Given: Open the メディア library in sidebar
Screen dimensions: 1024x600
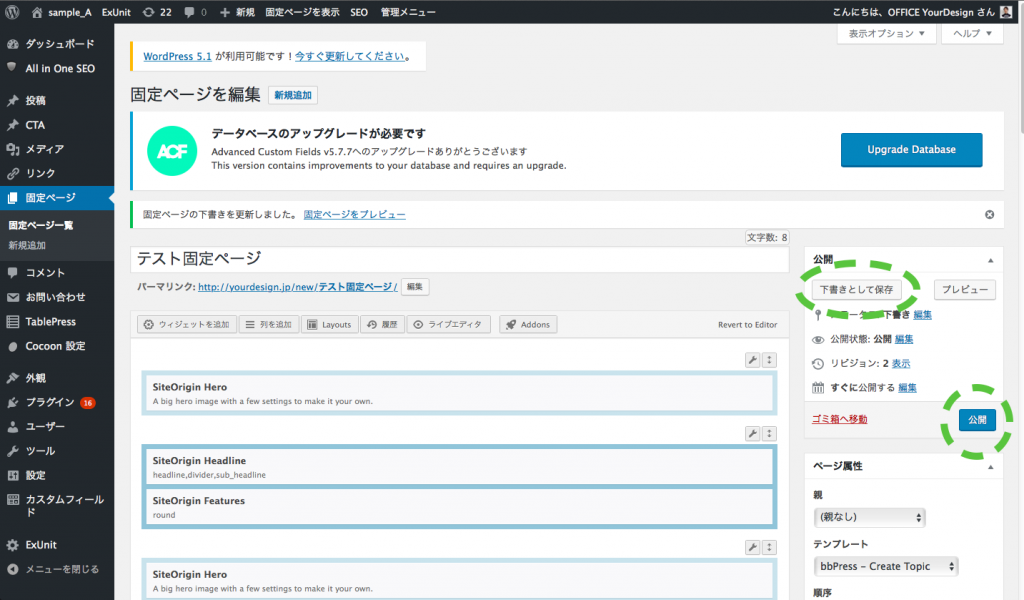Looking at the screenshot, I should (44, 149).
